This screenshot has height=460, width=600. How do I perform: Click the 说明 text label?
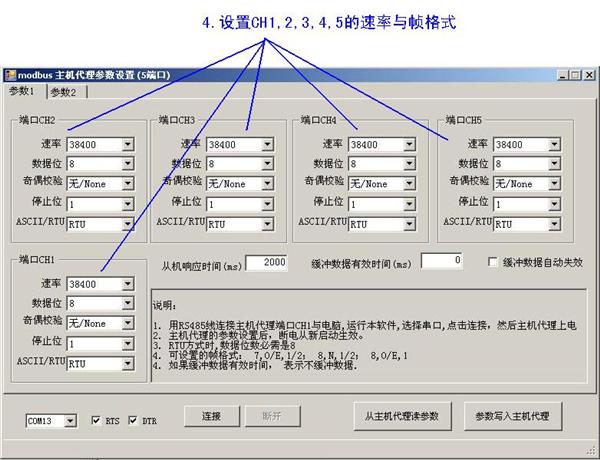(165, 306)
